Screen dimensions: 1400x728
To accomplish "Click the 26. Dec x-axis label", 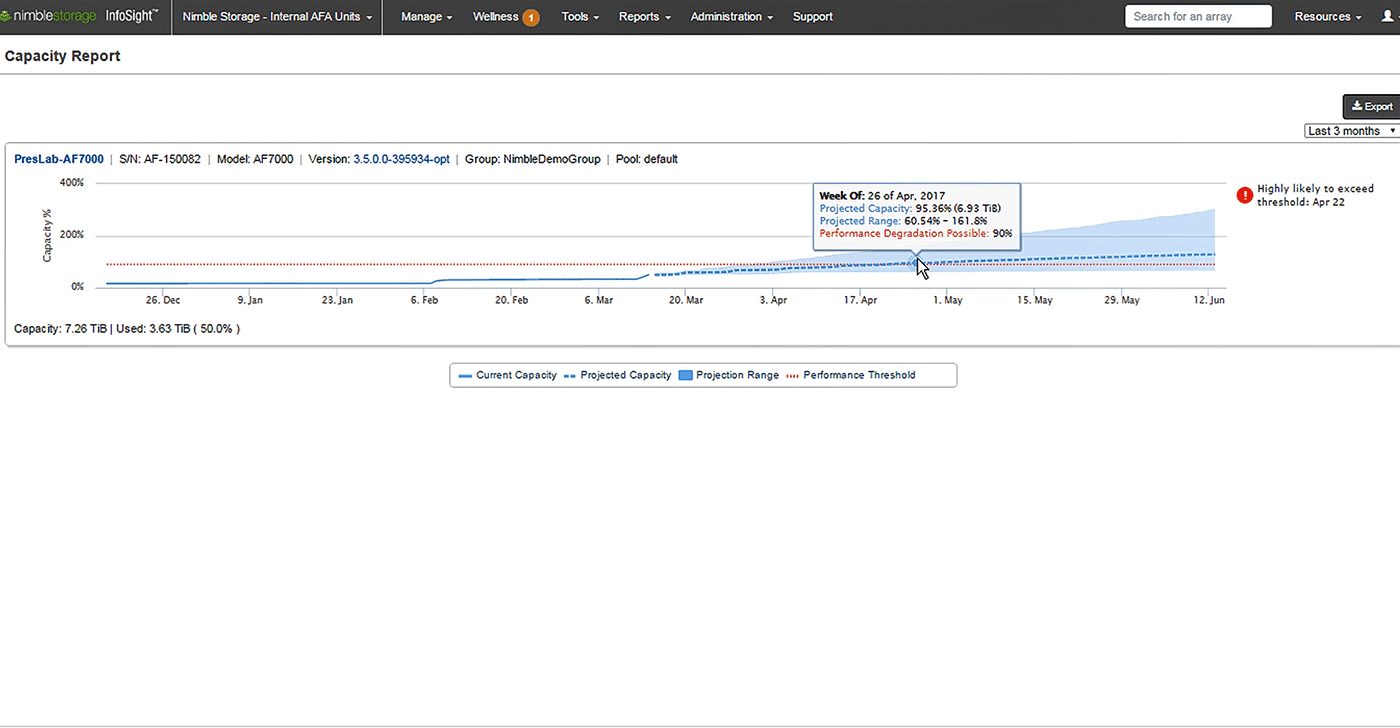I will pos(163,300).
